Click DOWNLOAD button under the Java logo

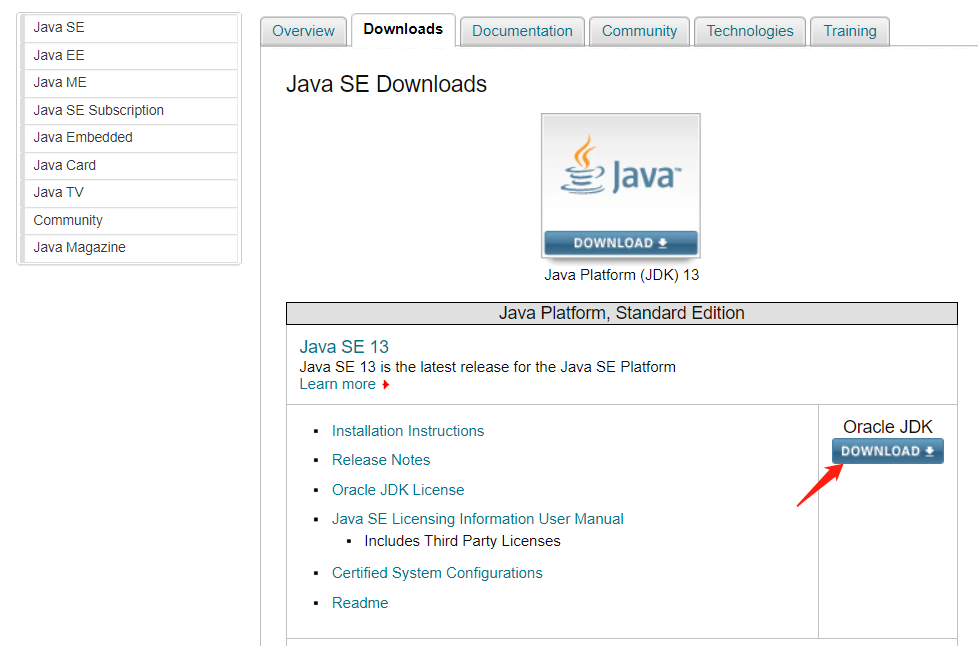click(x=621, y=243)
